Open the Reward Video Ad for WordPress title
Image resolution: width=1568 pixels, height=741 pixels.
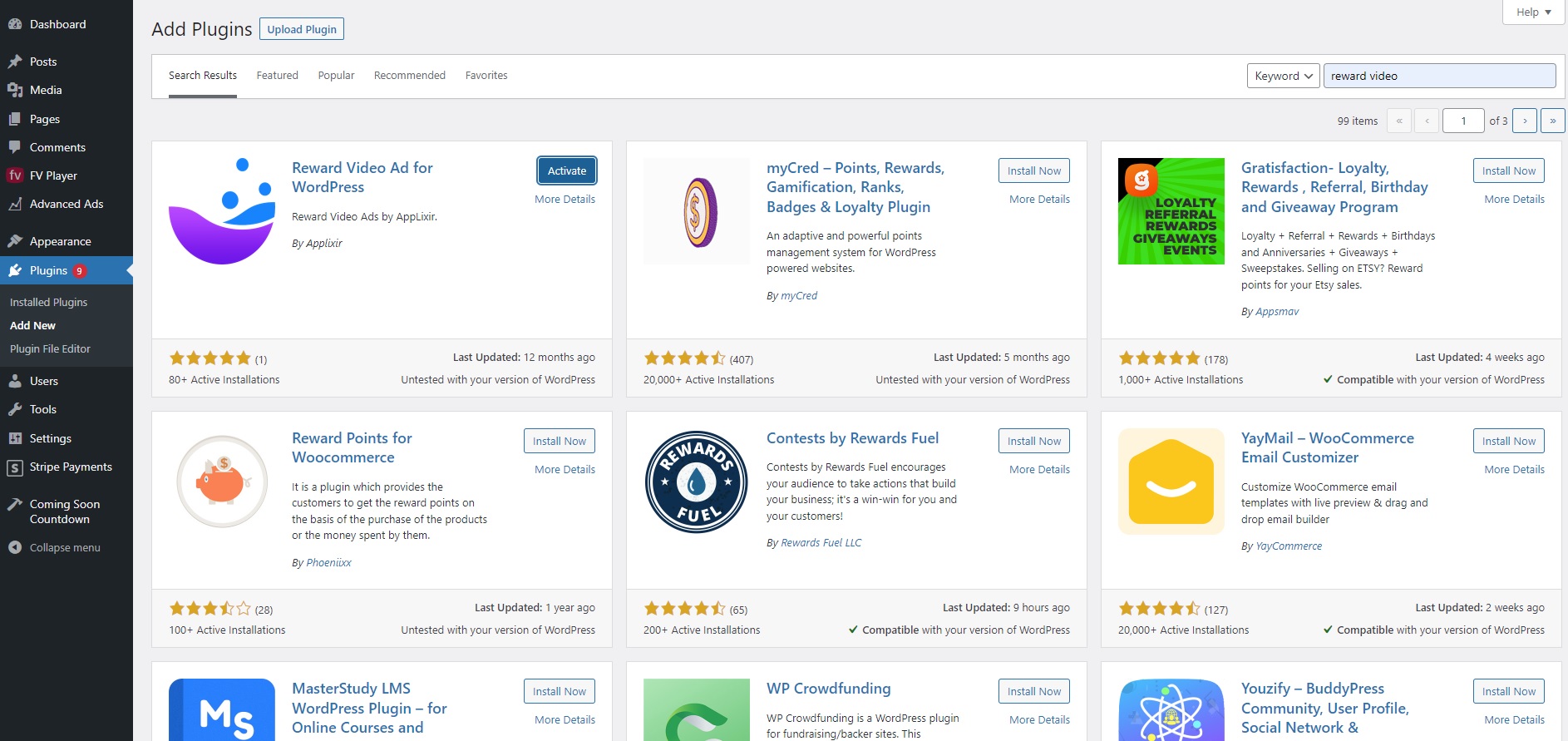362,177
